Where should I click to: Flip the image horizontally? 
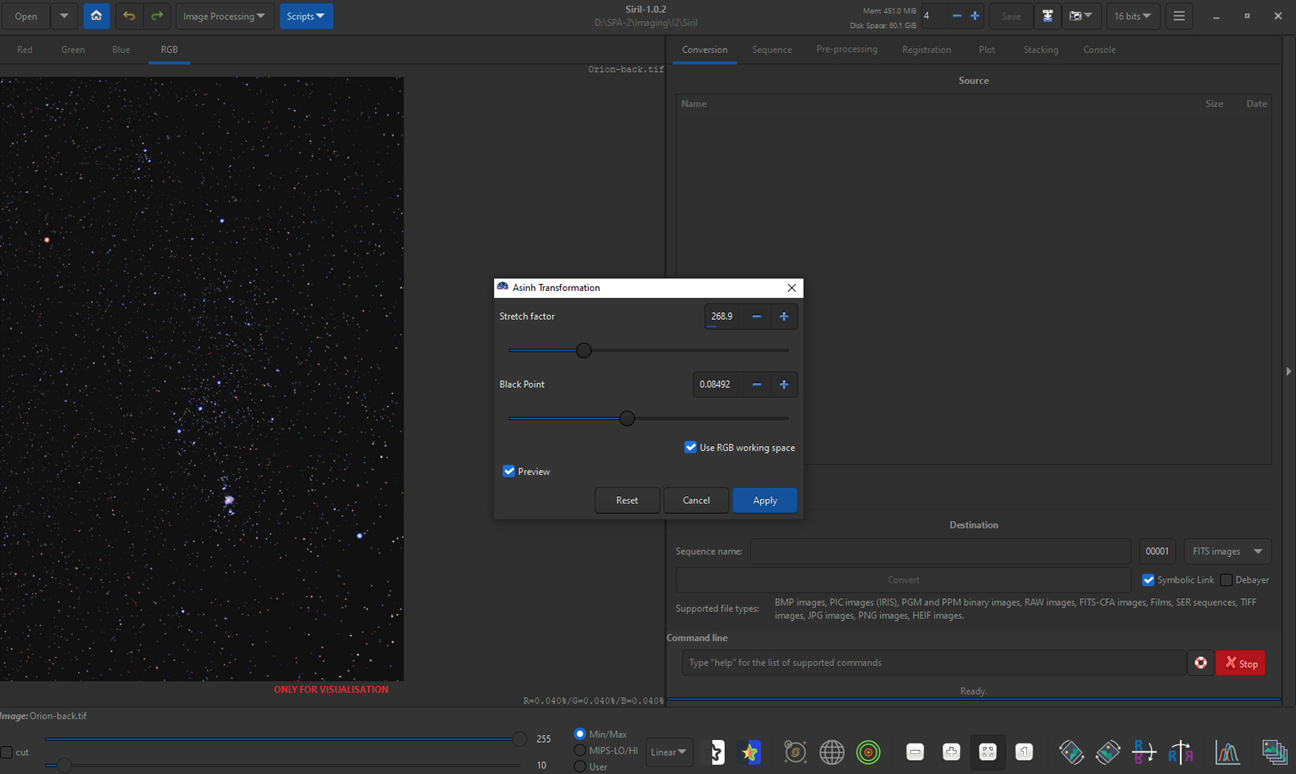pos(1181,751)
